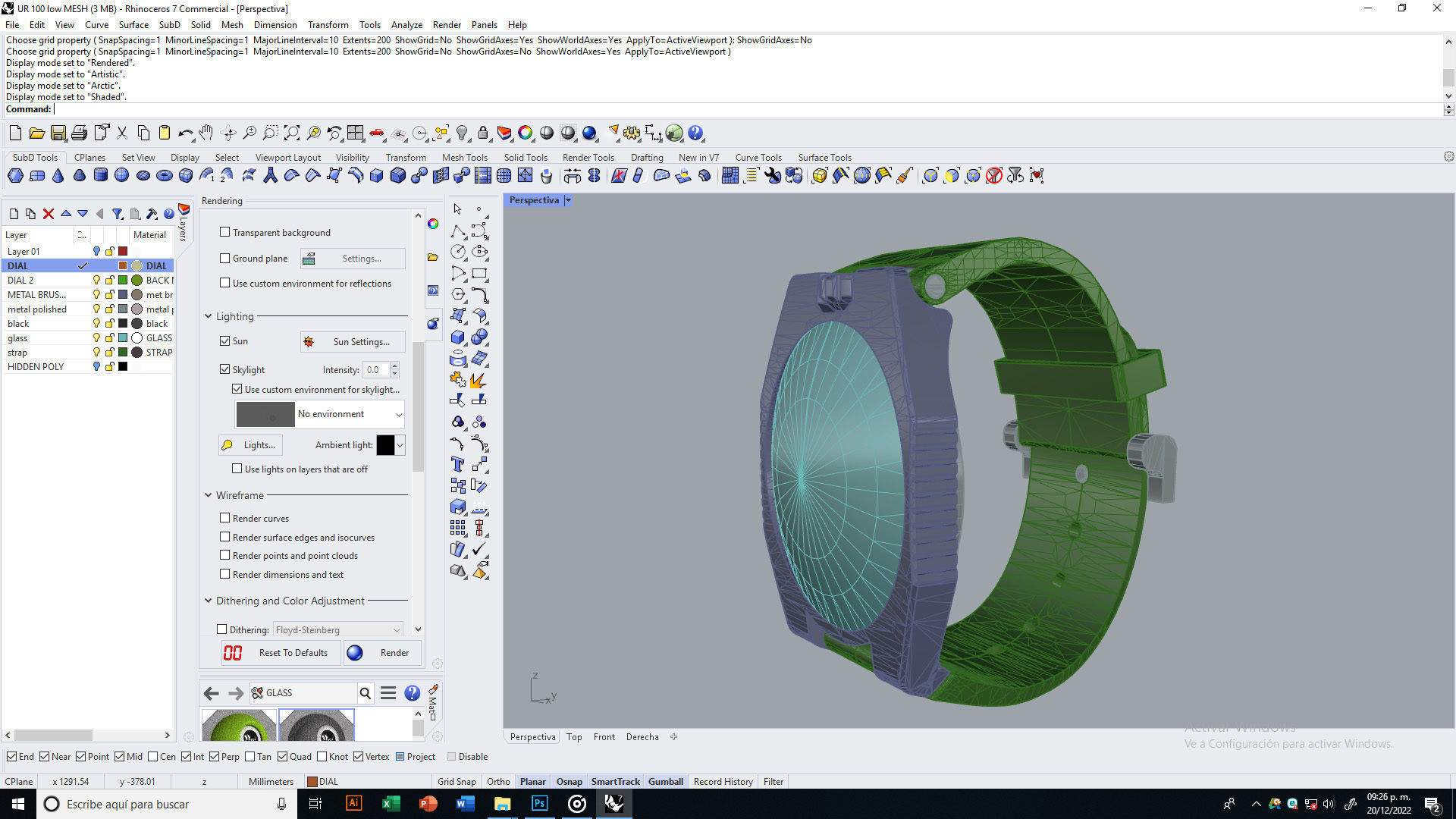The width and height of the screenshot is (1456, 819).
Task: Uncheck the Sun lighting checkbox
Action: click(x=224, y=341)
